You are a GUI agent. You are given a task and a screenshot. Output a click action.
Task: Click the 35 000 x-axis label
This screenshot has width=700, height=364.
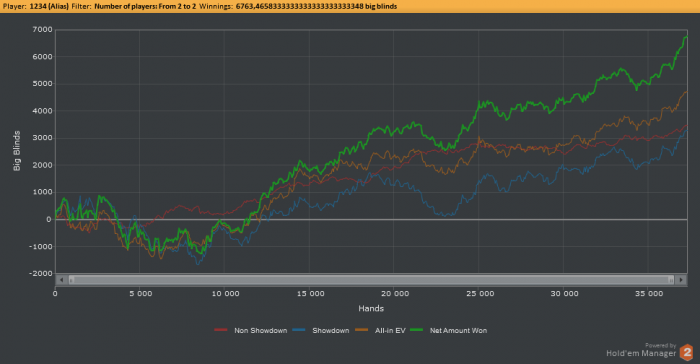649,293
